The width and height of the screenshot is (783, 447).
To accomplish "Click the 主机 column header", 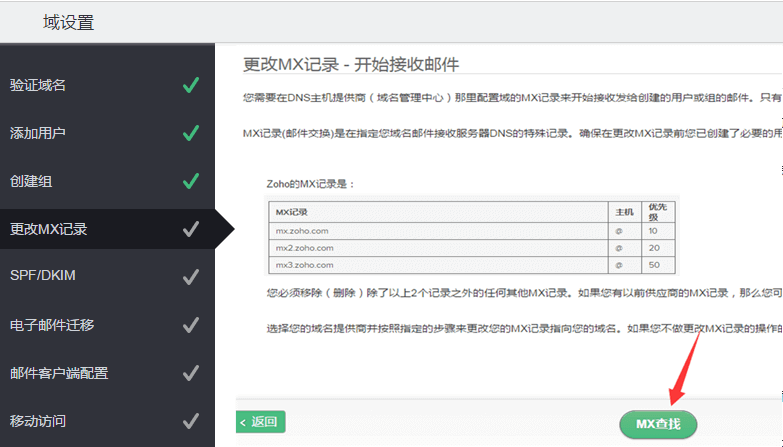I will (624, 212).
